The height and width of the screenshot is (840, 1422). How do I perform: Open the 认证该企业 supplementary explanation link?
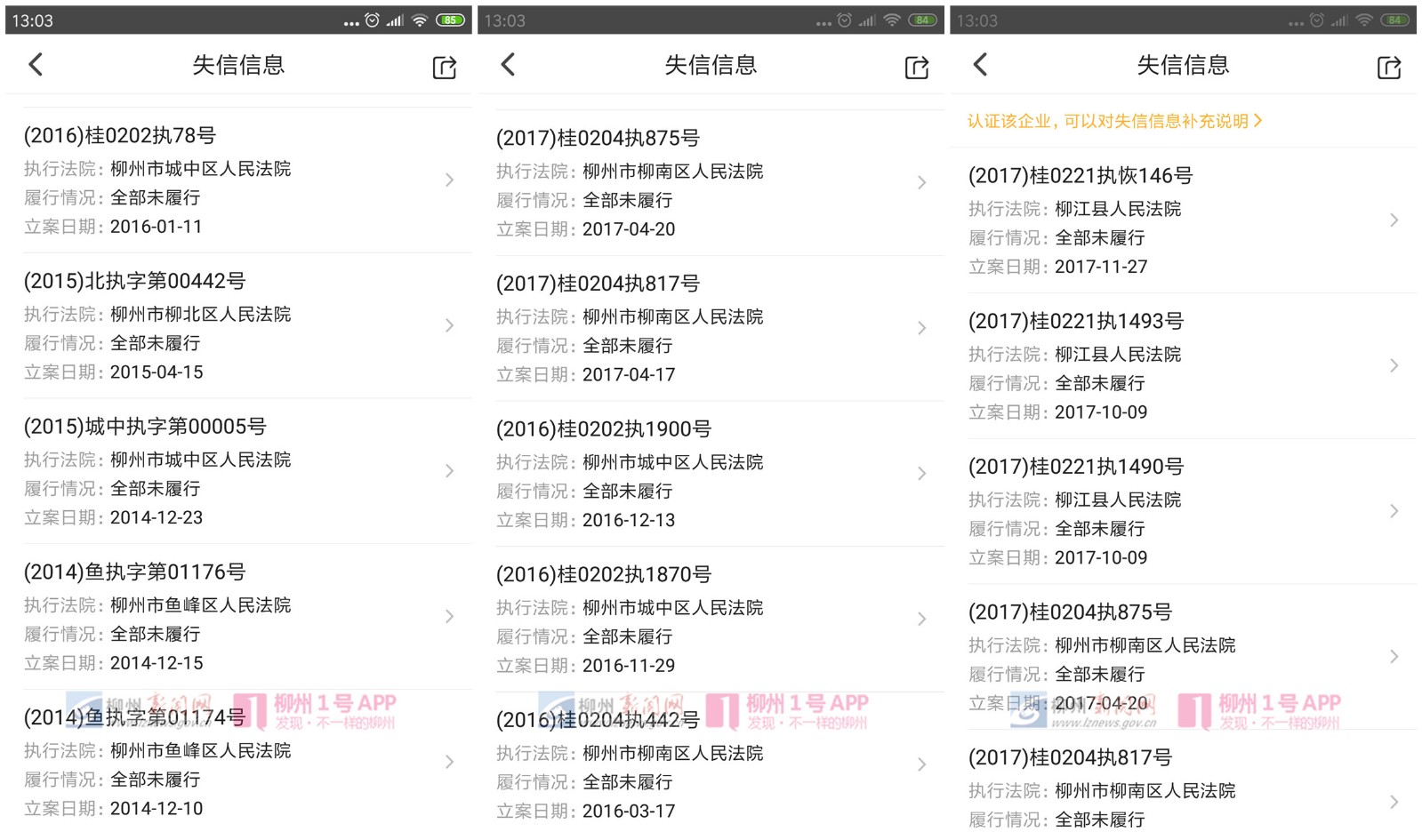(1115, 121)
